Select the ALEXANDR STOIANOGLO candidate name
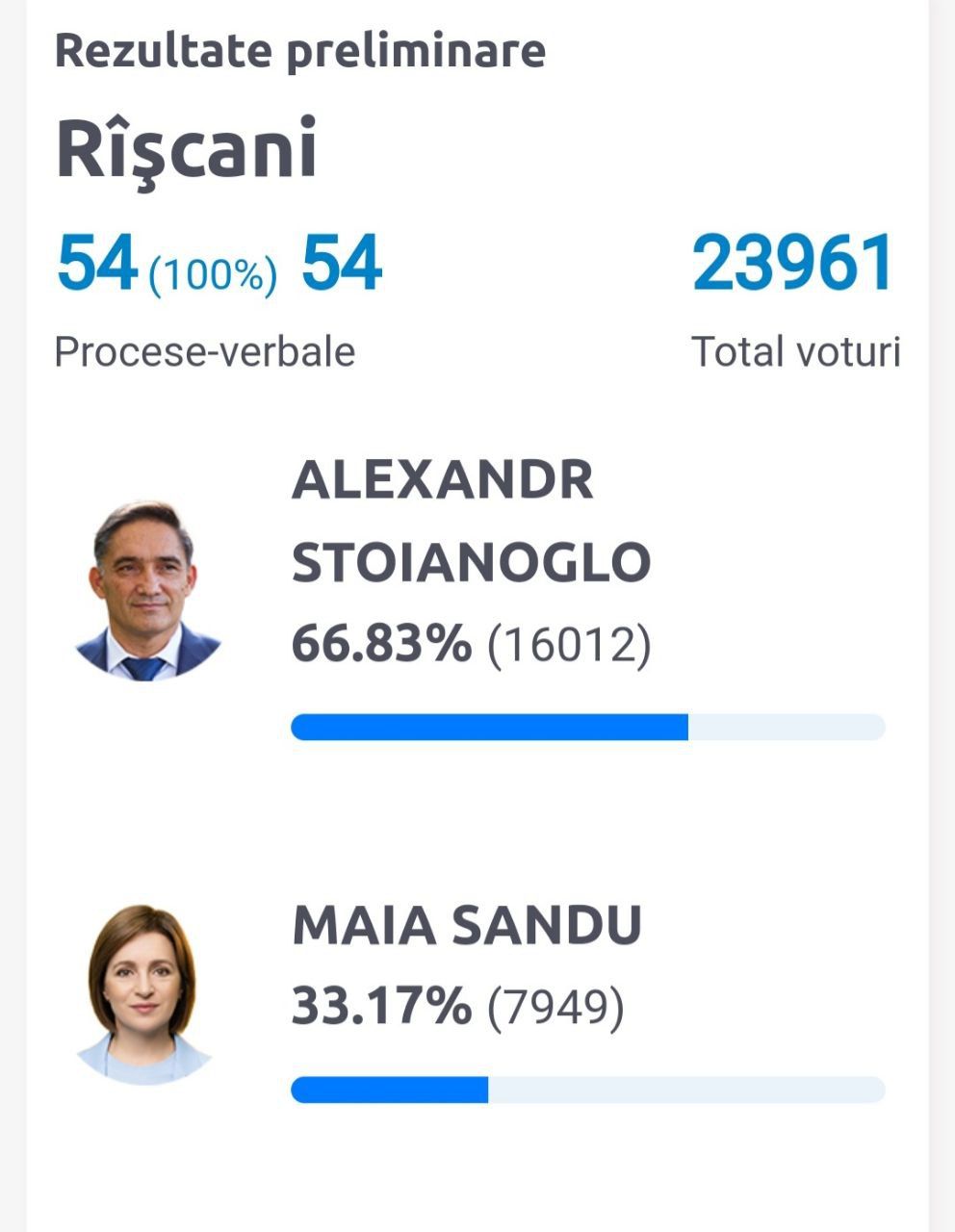Screen dimensions: 955x1232 (x=472, y=521)
